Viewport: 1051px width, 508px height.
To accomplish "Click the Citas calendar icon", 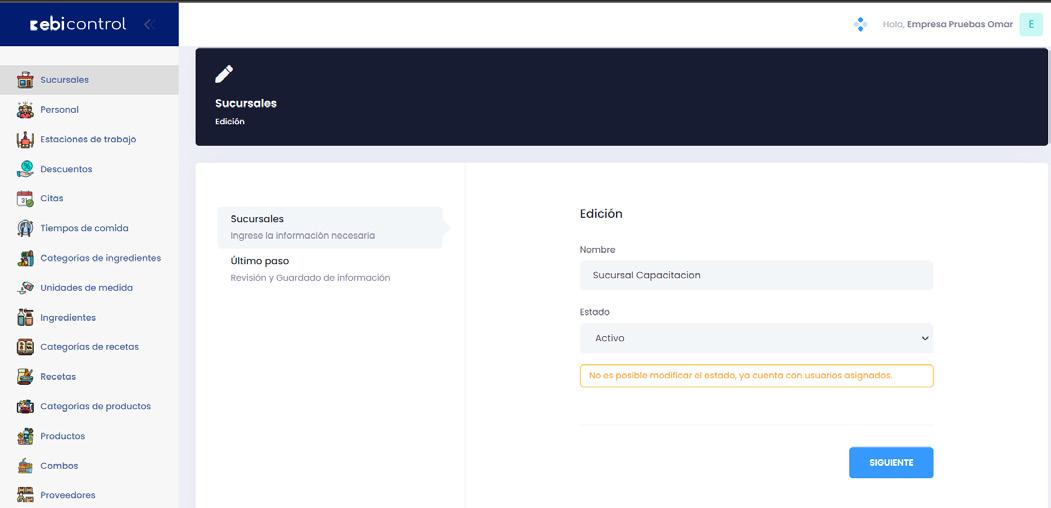I will coord(25,198).
